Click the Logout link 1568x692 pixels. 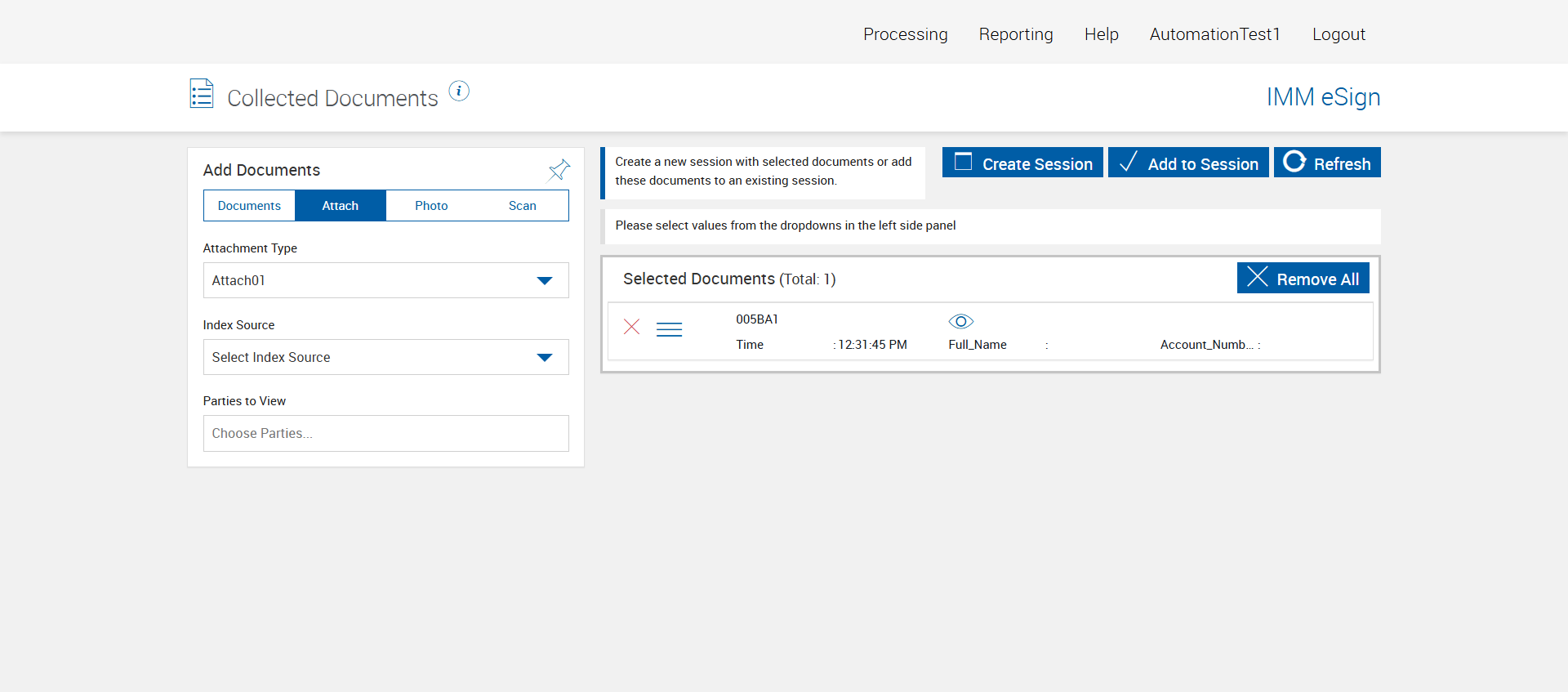tap(1339, 34)
